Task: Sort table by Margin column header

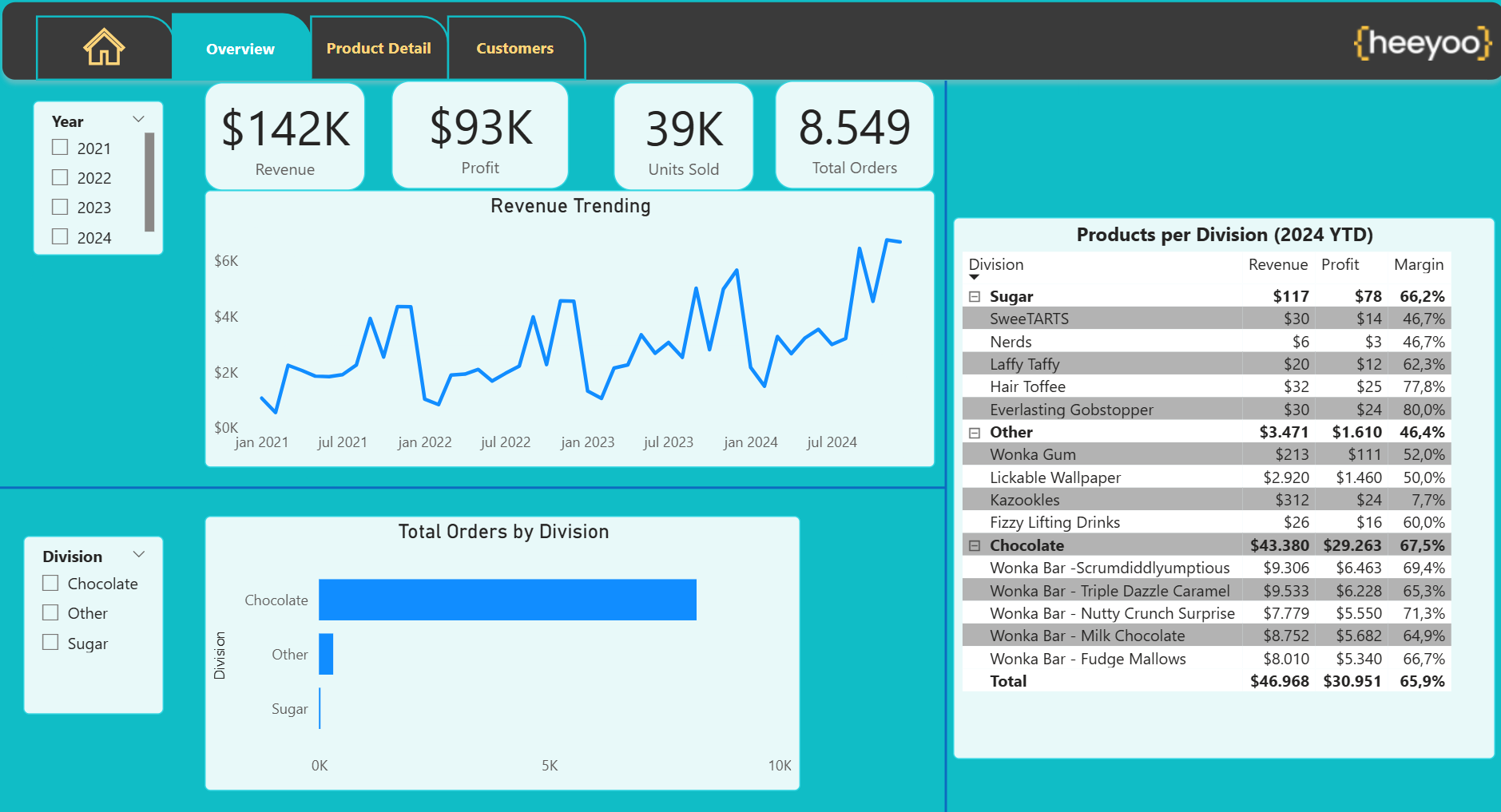Action: pyautogui.click(x=1419, y=264)
